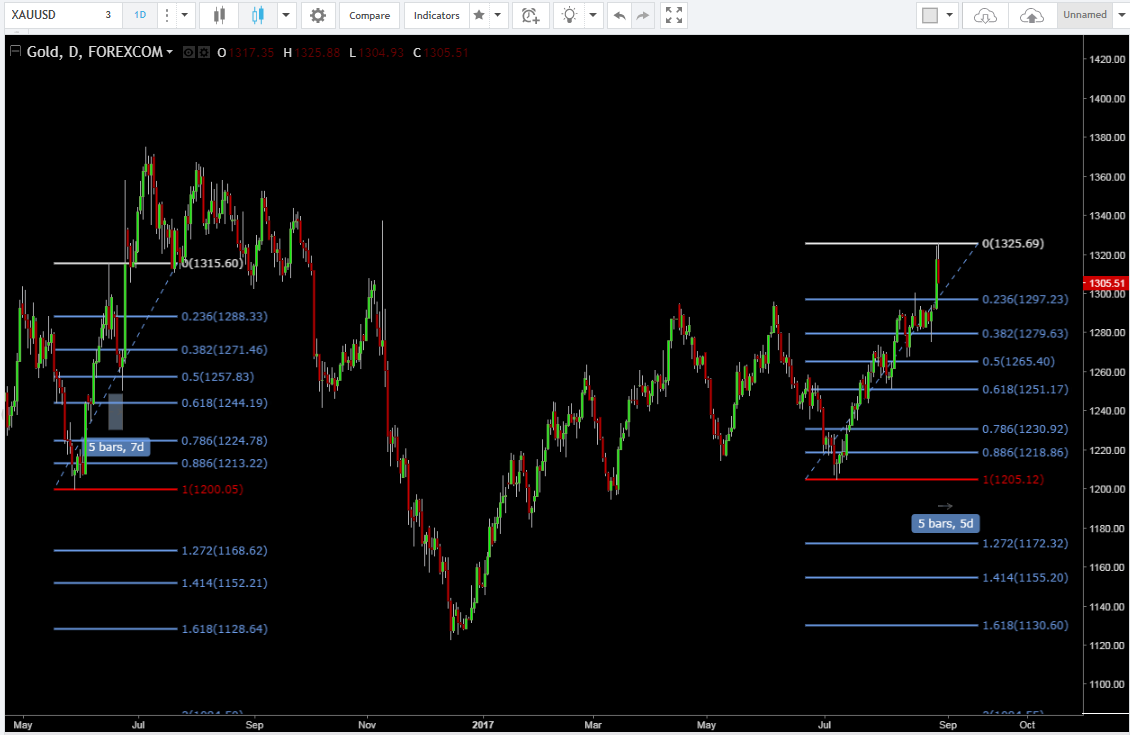Screen dimensions: 1130x735
Task: Undo the last chart action
Action: pyautogui.click(x=620, y=15)
